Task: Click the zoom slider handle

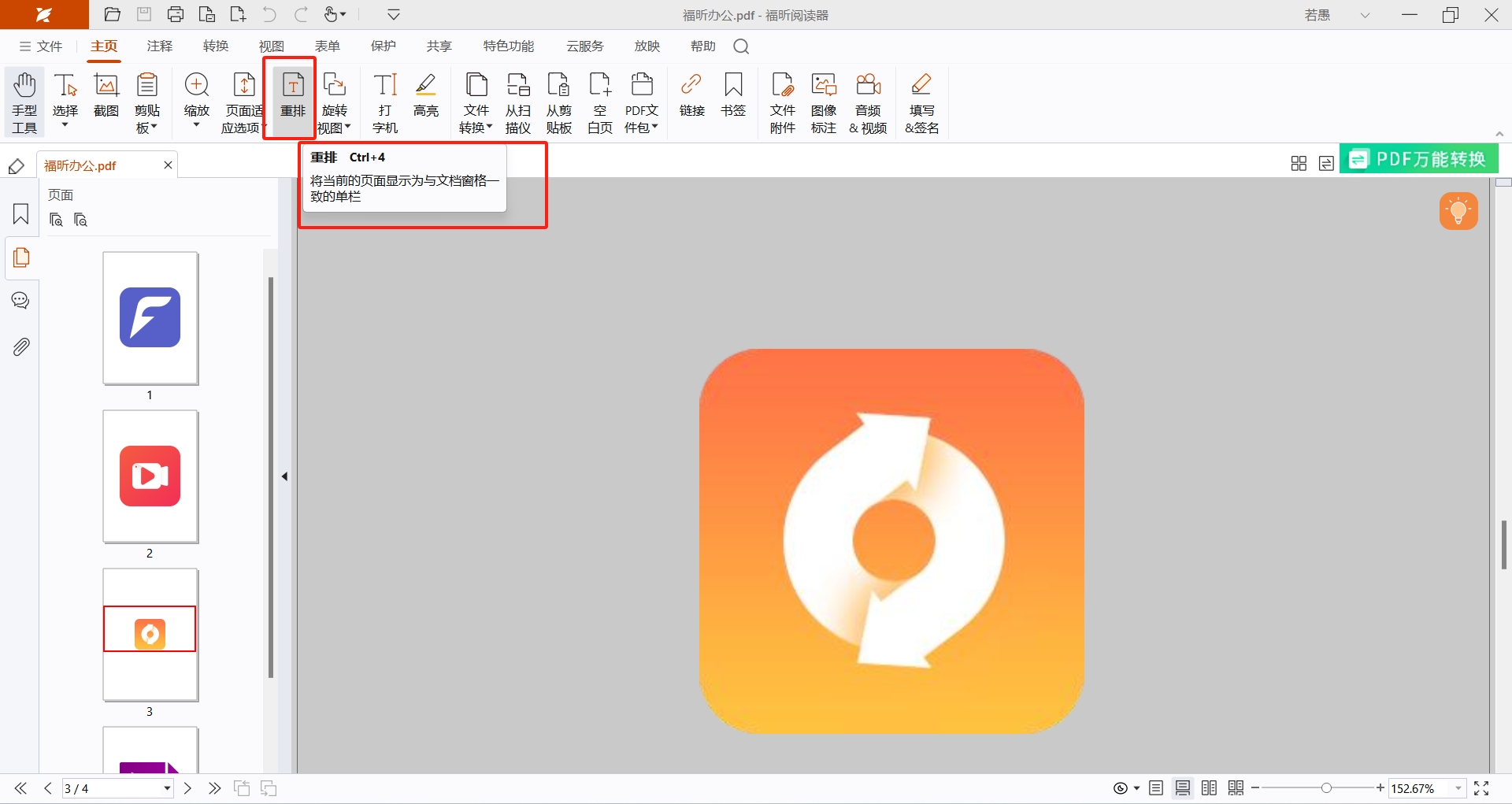Action: 1327,788
